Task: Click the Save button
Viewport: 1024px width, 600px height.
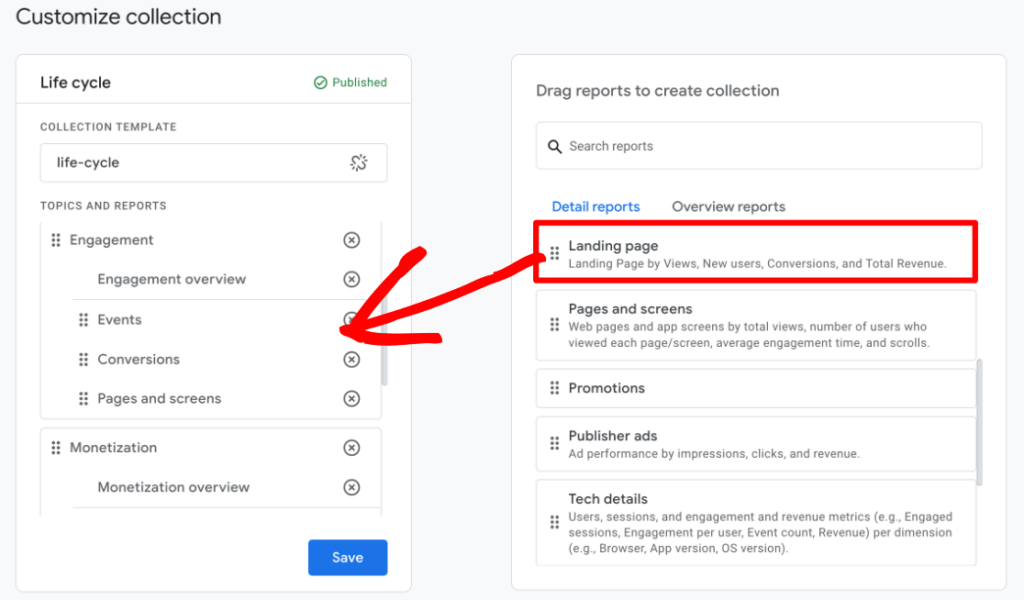Action: (347, 557)
